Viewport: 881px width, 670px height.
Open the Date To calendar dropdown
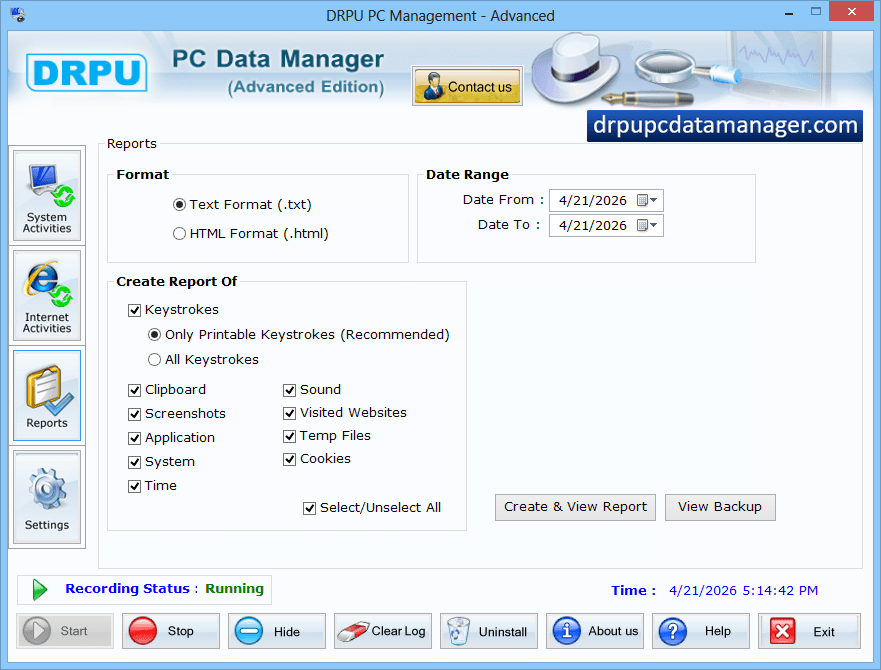647,225
